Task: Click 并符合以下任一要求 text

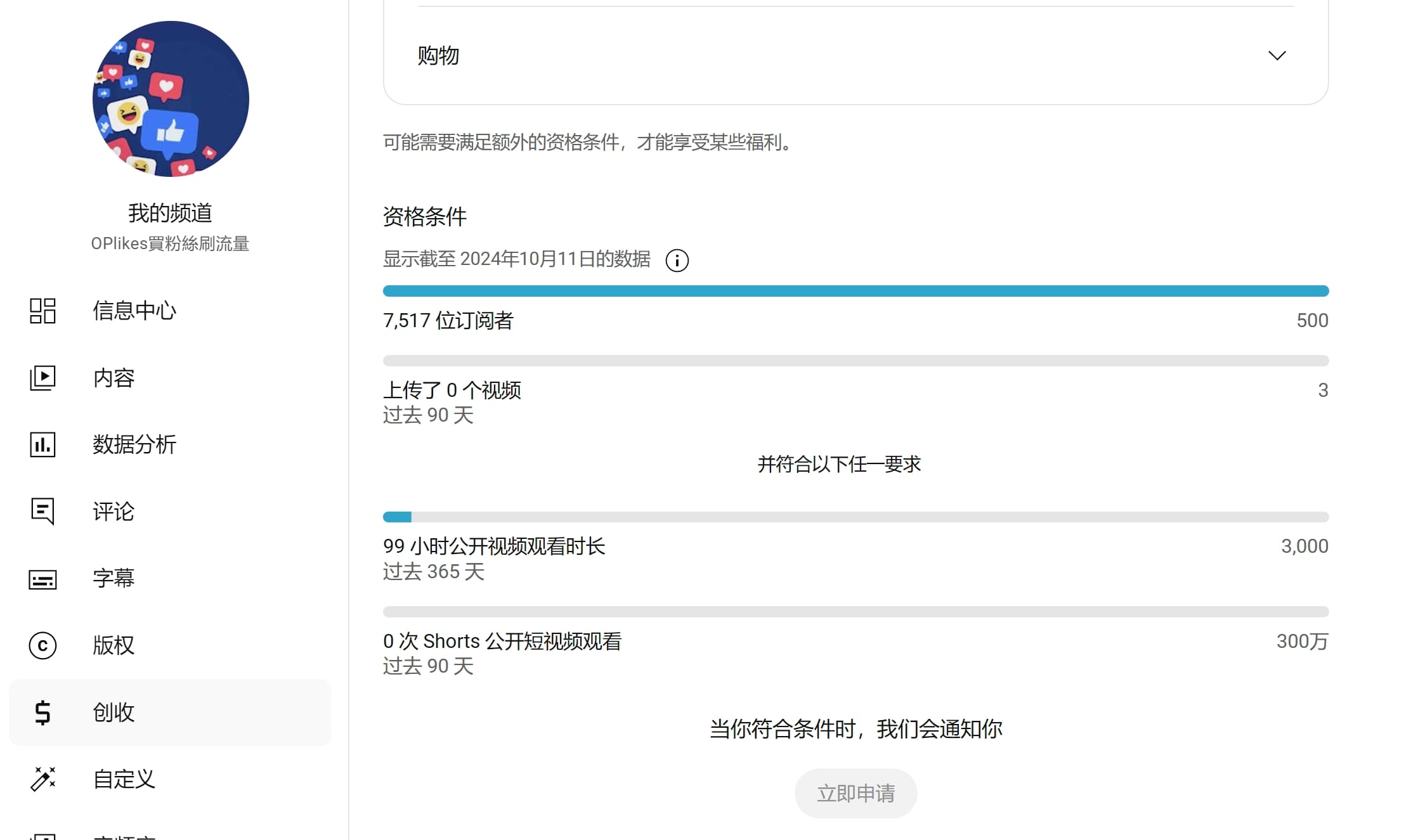Action: [839, 464]
